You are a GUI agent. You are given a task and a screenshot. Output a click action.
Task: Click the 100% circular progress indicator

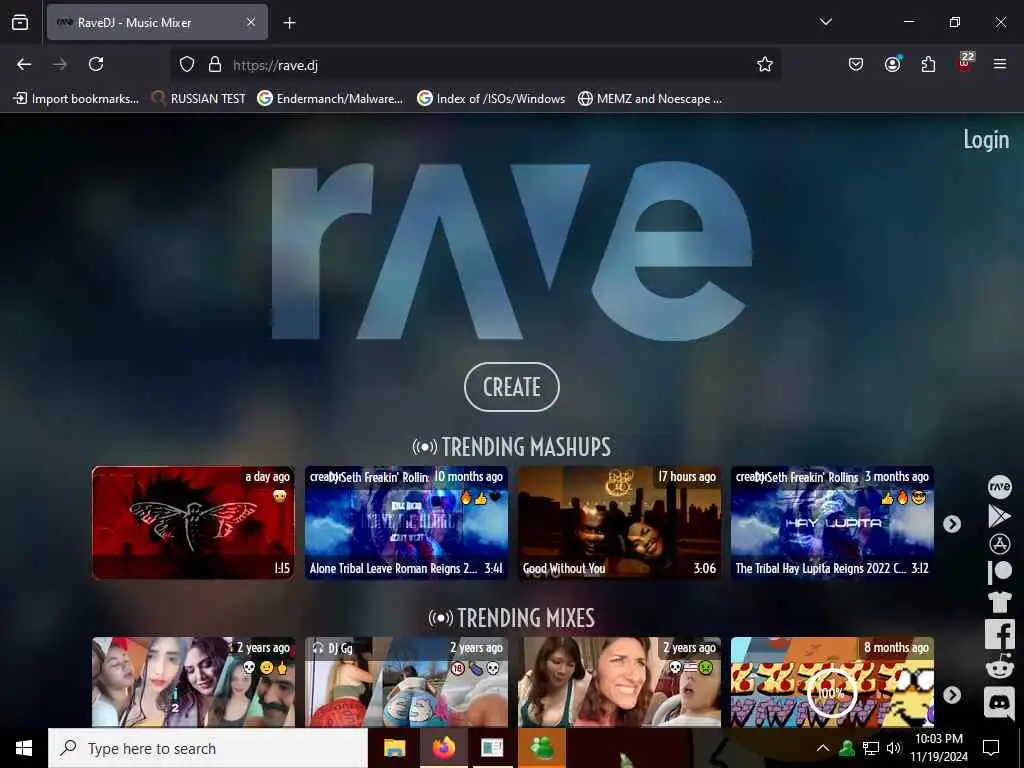831,692
